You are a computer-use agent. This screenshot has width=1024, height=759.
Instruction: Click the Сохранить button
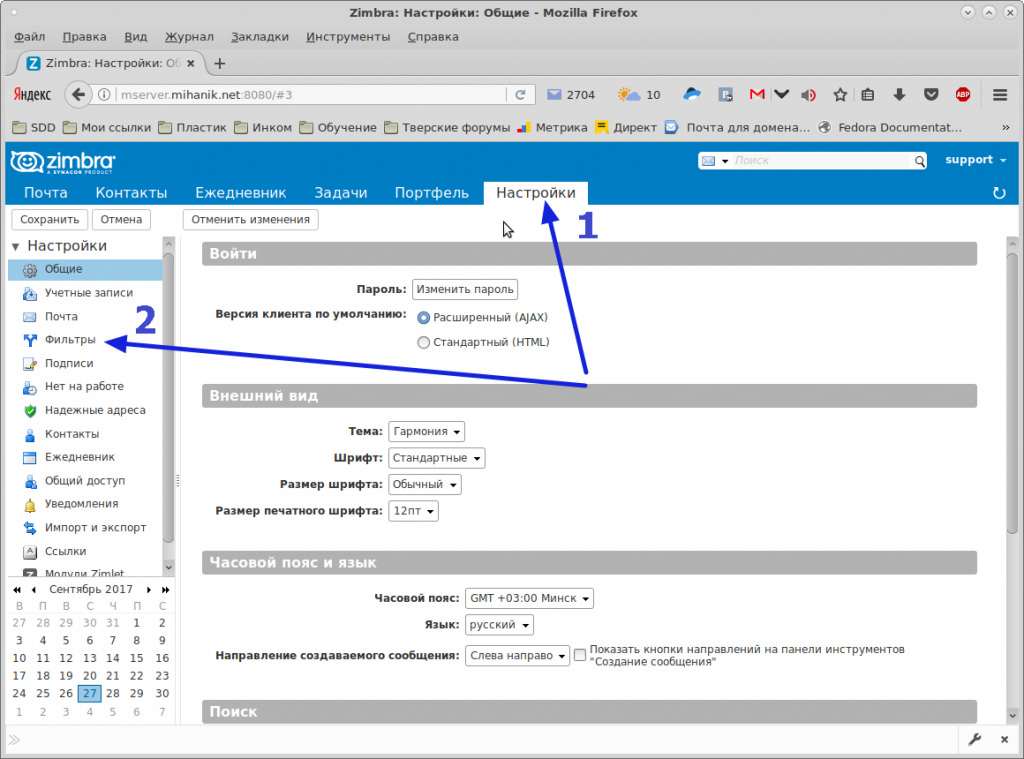click(50, 219)
